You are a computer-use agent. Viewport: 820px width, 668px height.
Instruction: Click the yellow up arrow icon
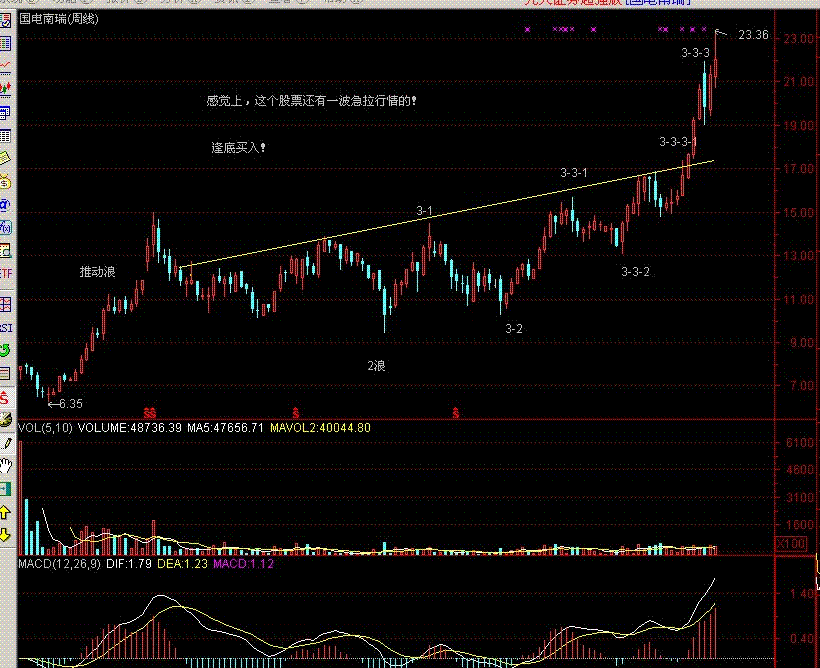(x=5, y=512)
